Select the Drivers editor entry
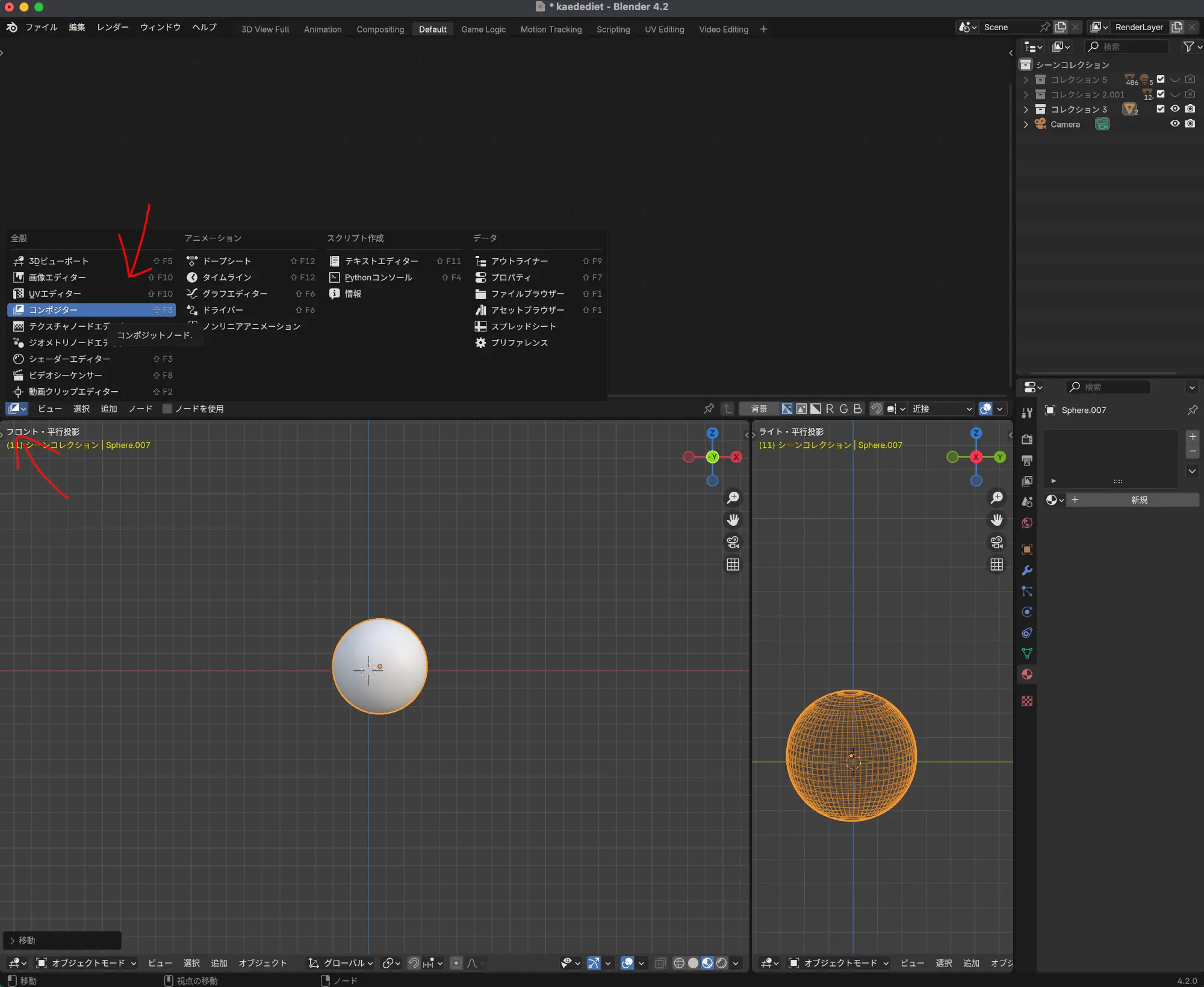This screenshot has width=1204, height=987. [x=250, y=310]
